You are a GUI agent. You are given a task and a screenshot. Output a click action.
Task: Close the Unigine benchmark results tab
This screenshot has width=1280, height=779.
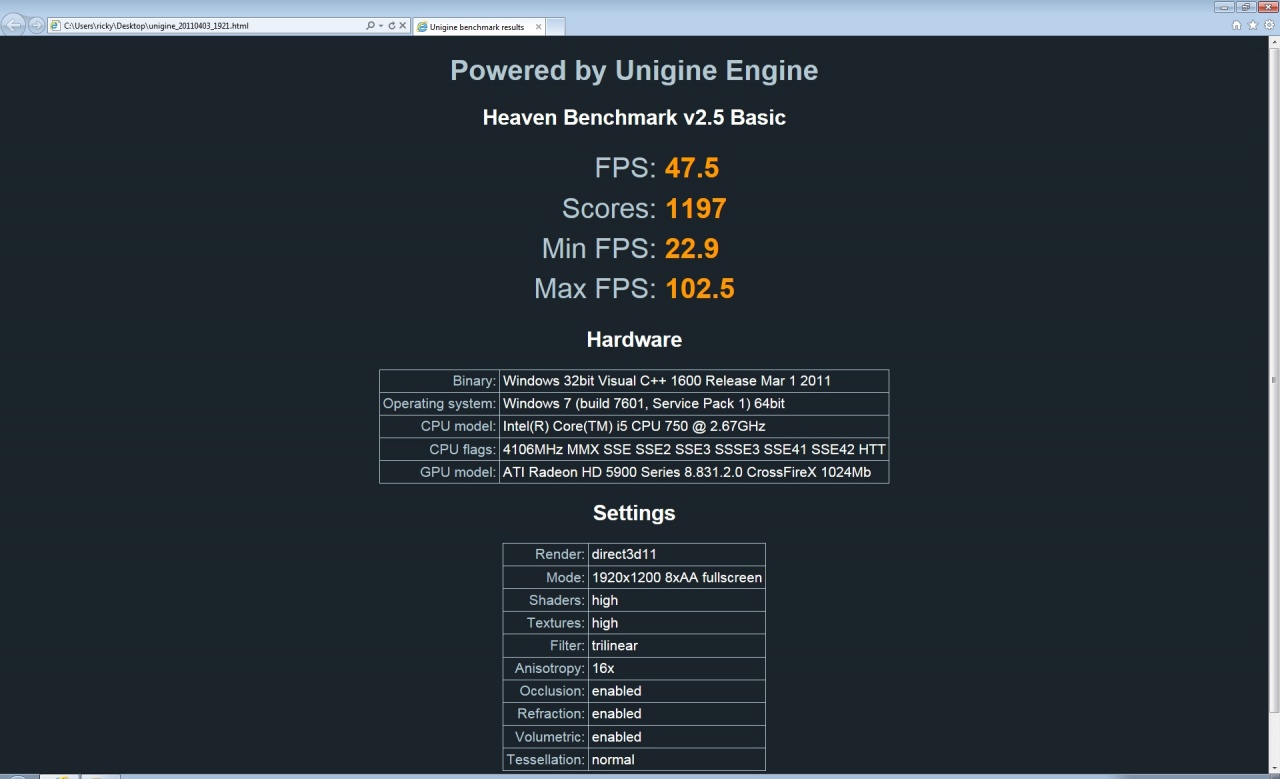click(x=536, y=27)
